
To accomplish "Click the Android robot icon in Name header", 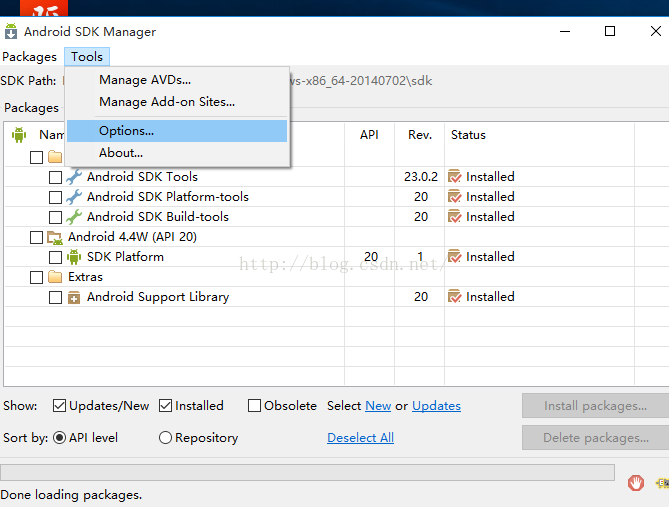I will (19, 135).
